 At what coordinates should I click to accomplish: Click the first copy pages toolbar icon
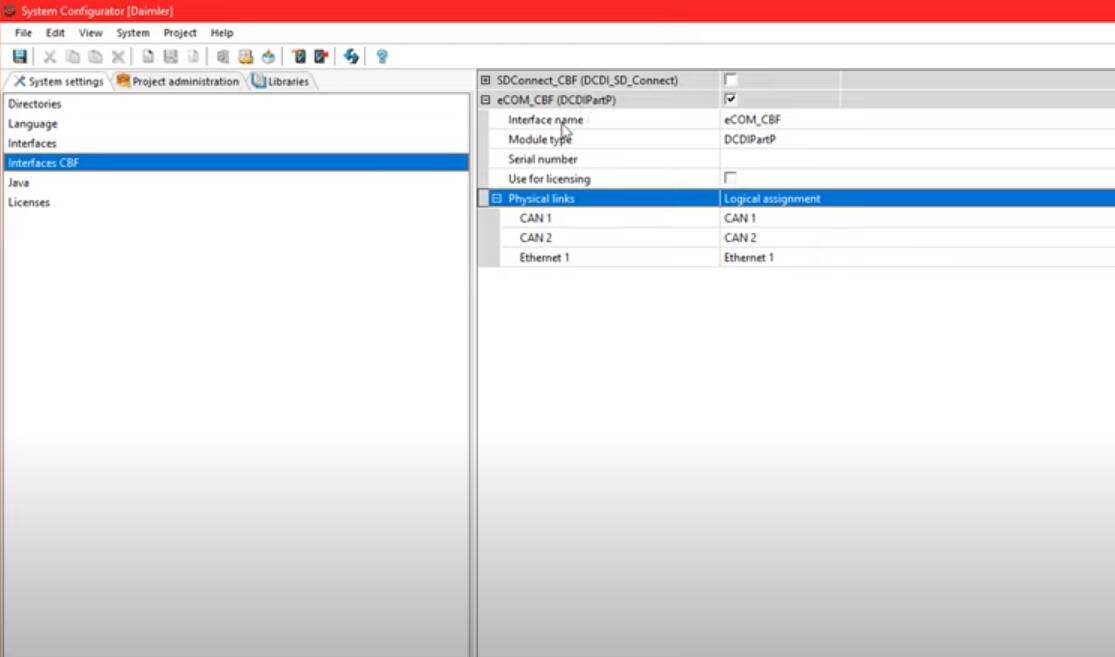(72, 57)
